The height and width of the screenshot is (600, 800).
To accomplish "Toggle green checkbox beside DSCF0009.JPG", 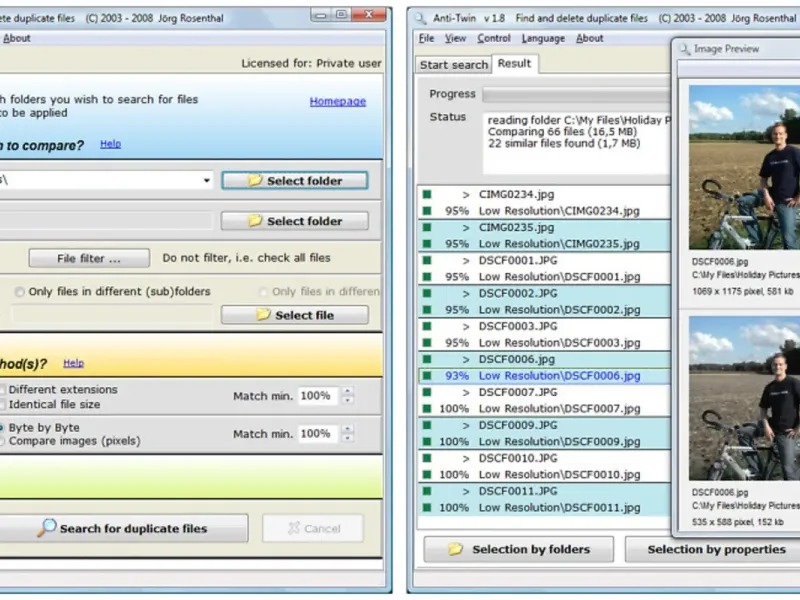I will (x=427, y=425).
